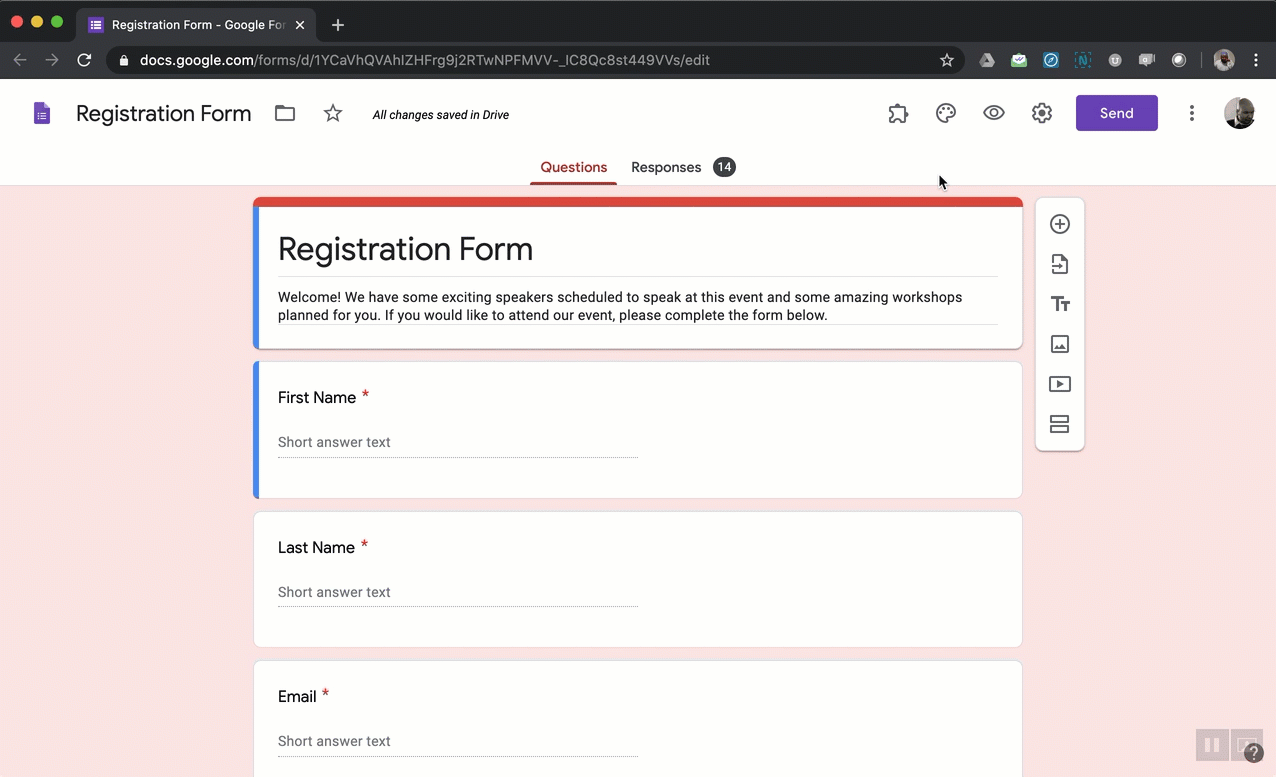Click the purple Send button
Screen dimensions: 1276x777
click(1116, 113)
